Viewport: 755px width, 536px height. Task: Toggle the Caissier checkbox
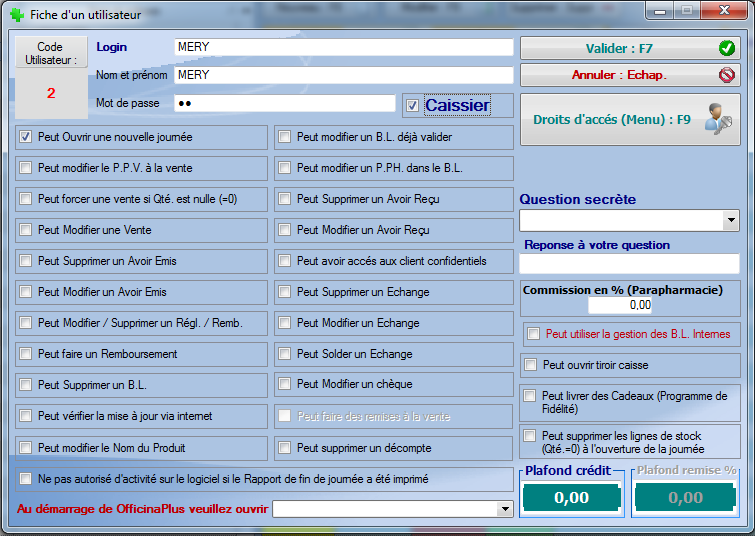pos(413,105)
